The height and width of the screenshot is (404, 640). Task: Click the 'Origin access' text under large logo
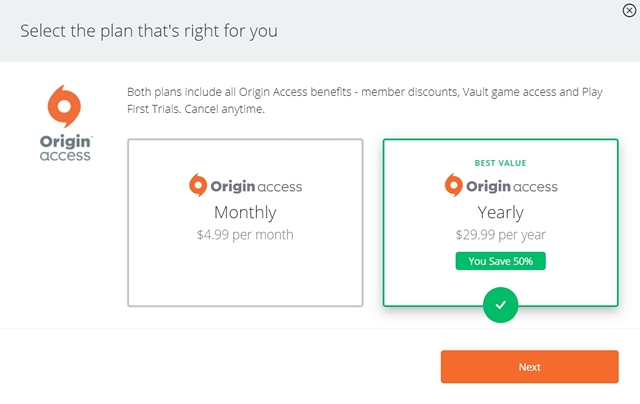[65, 148]
